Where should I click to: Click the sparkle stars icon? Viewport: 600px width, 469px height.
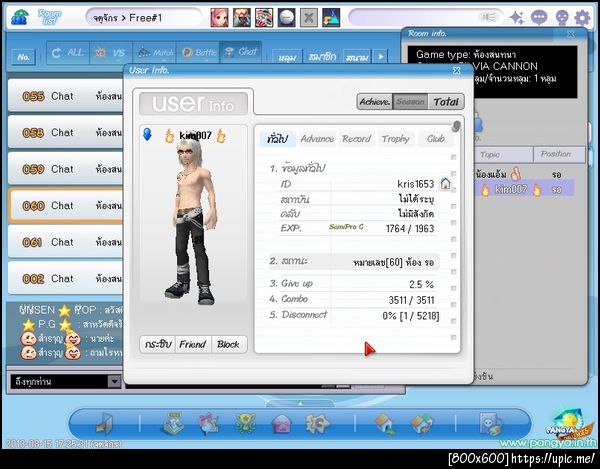pyautogui.click(x=517, y=18)
